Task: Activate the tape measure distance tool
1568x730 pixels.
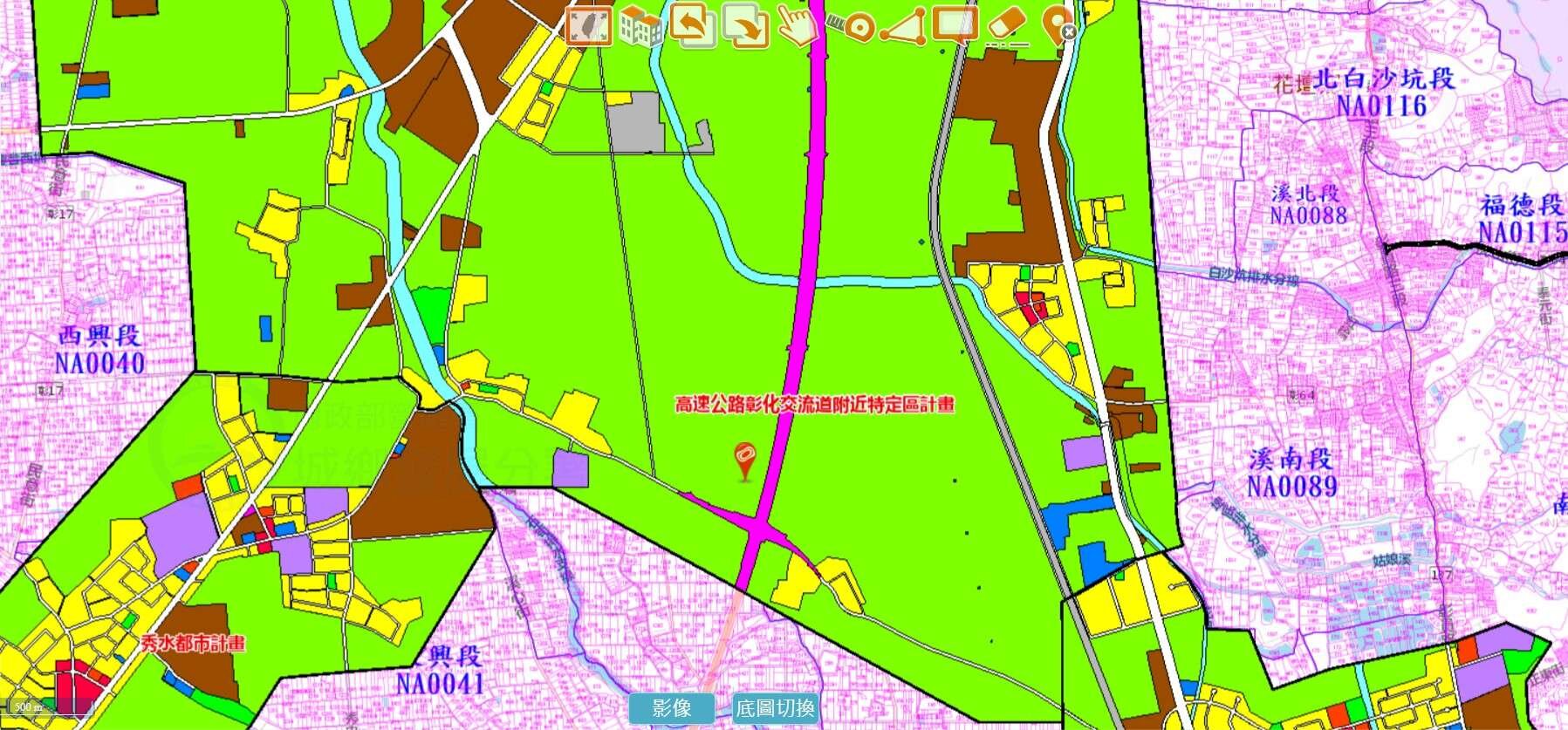Action: click(850, 25)
